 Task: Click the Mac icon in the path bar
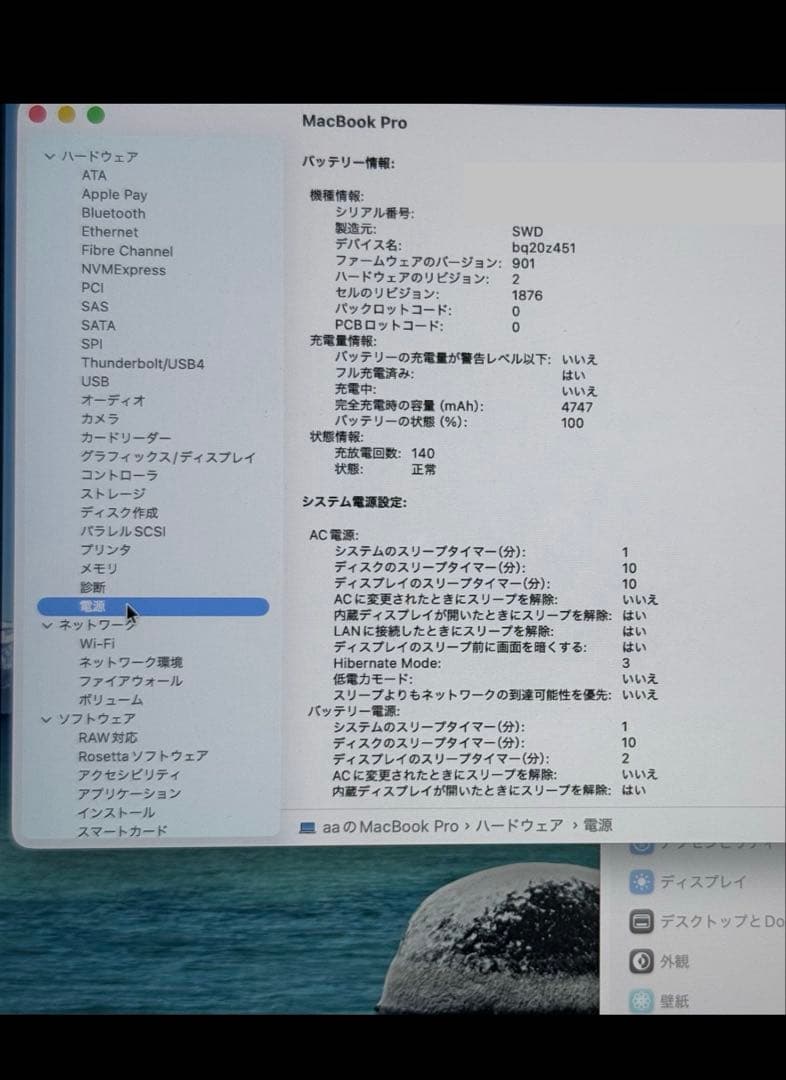pyautogui.click(x=307, y=827)
